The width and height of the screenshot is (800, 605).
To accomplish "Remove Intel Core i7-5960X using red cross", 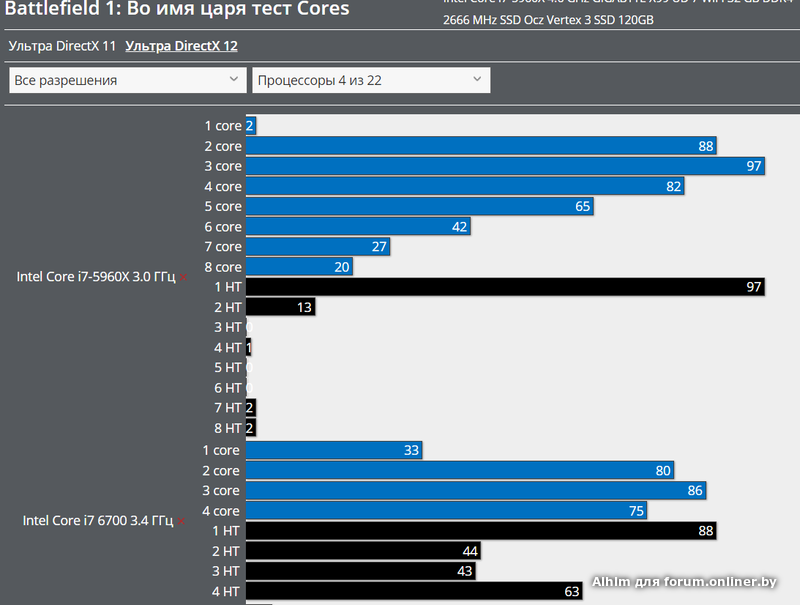I will [x=184, y=278].
